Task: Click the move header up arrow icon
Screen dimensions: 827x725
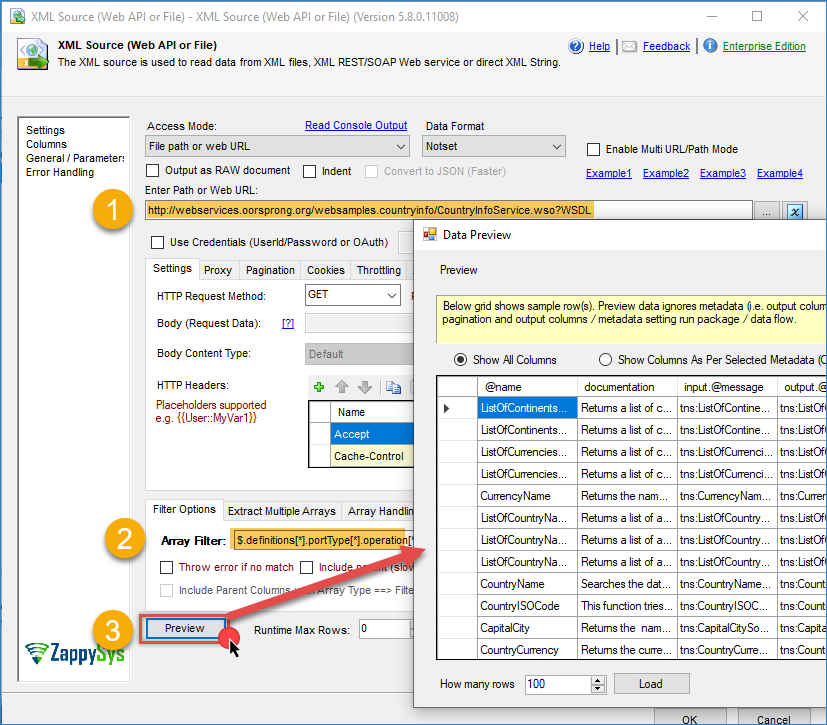Action: tap(342, 387)
